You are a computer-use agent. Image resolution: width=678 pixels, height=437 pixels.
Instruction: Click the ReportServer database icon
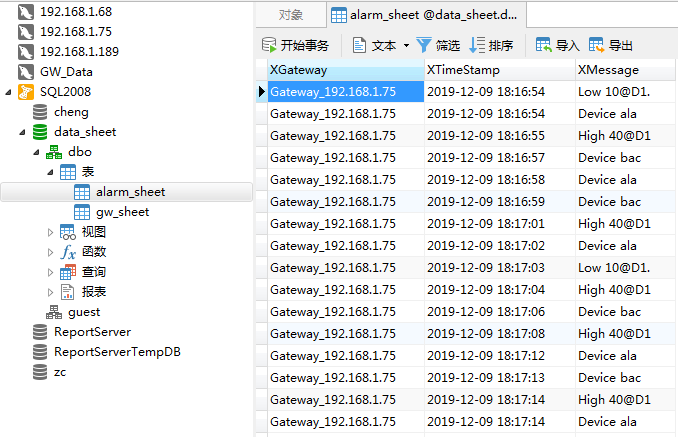tap(40, 332)
